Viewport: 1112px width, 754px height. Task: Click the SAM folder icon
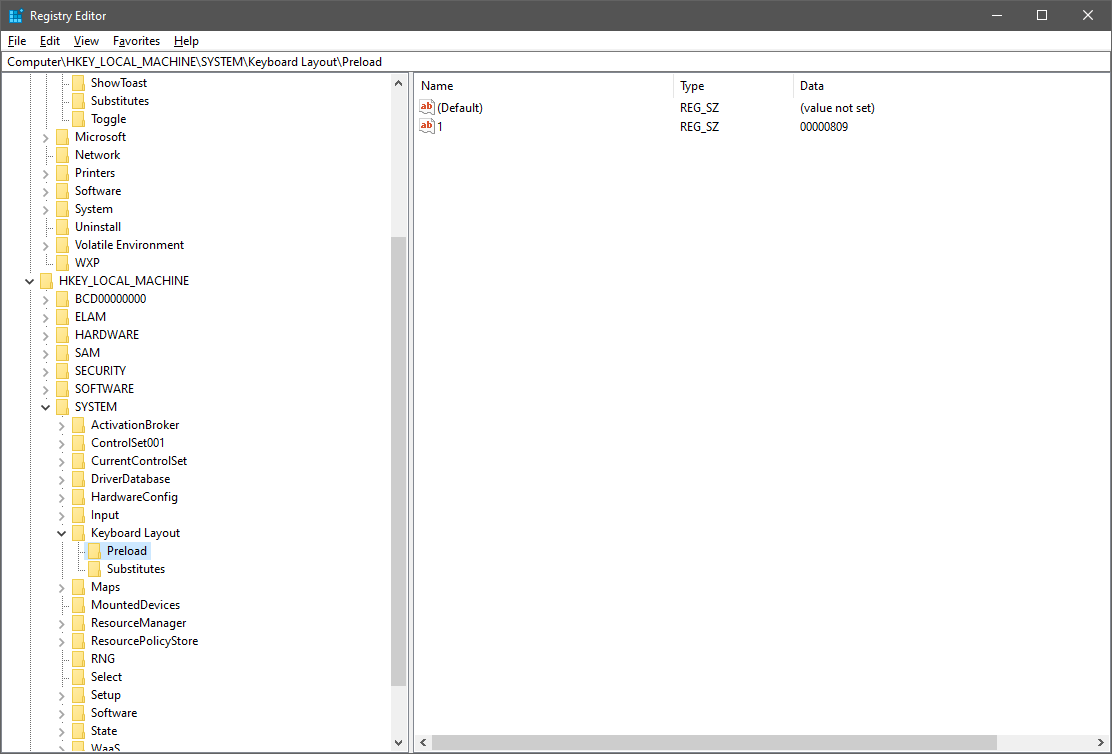pyautogui.click(x=63, y=353)
